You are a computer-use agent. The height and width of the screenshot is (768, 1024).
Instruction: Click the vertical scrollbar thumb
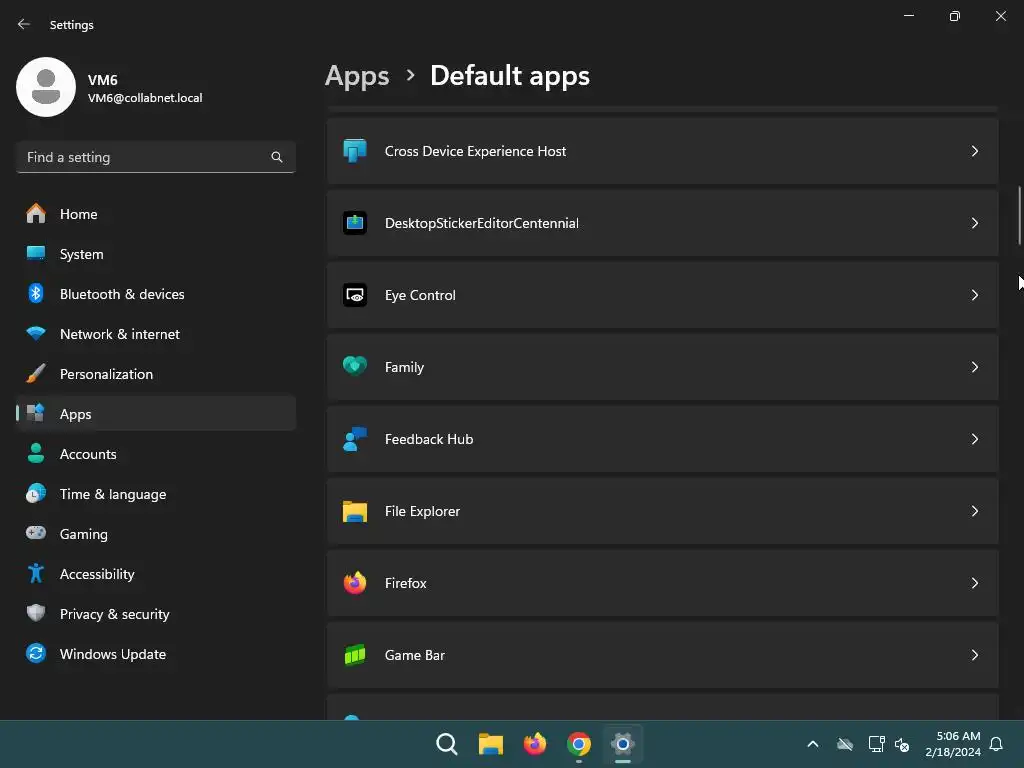tap(1019, 216)
